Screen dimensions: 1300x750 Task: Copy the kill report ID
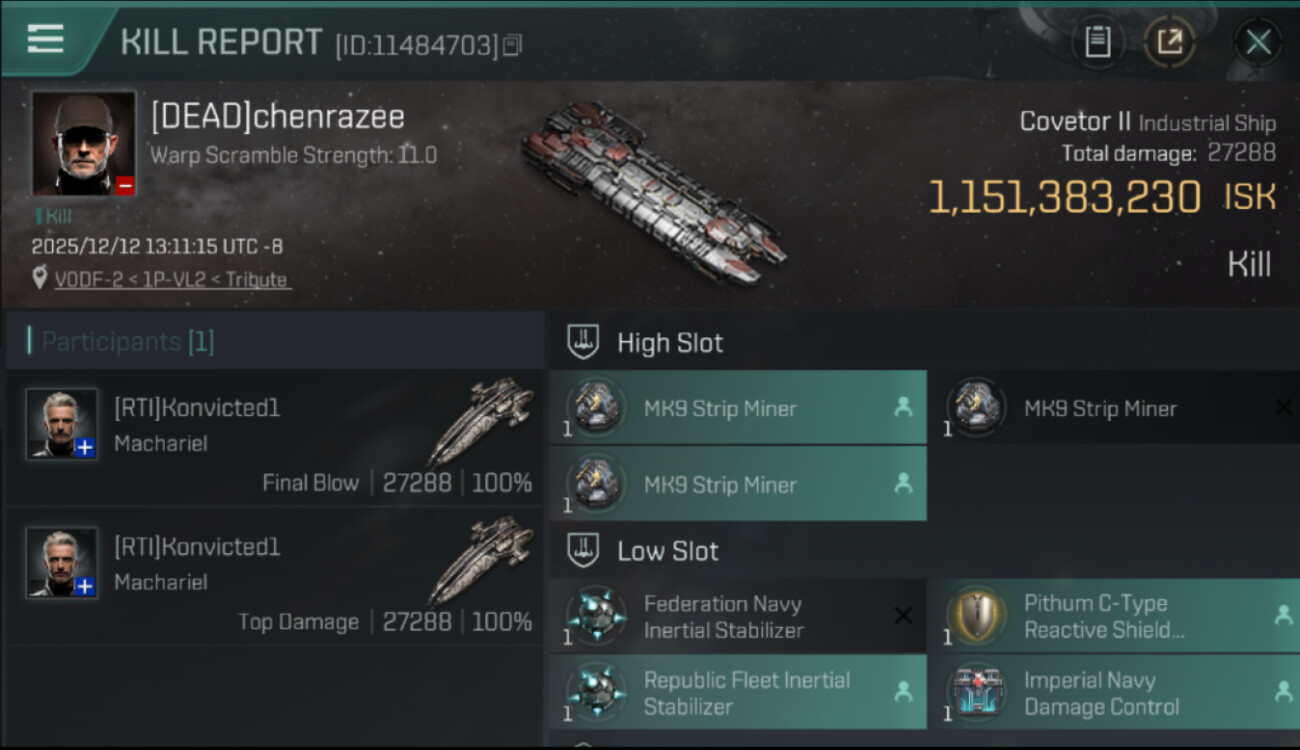coord(512,45)
